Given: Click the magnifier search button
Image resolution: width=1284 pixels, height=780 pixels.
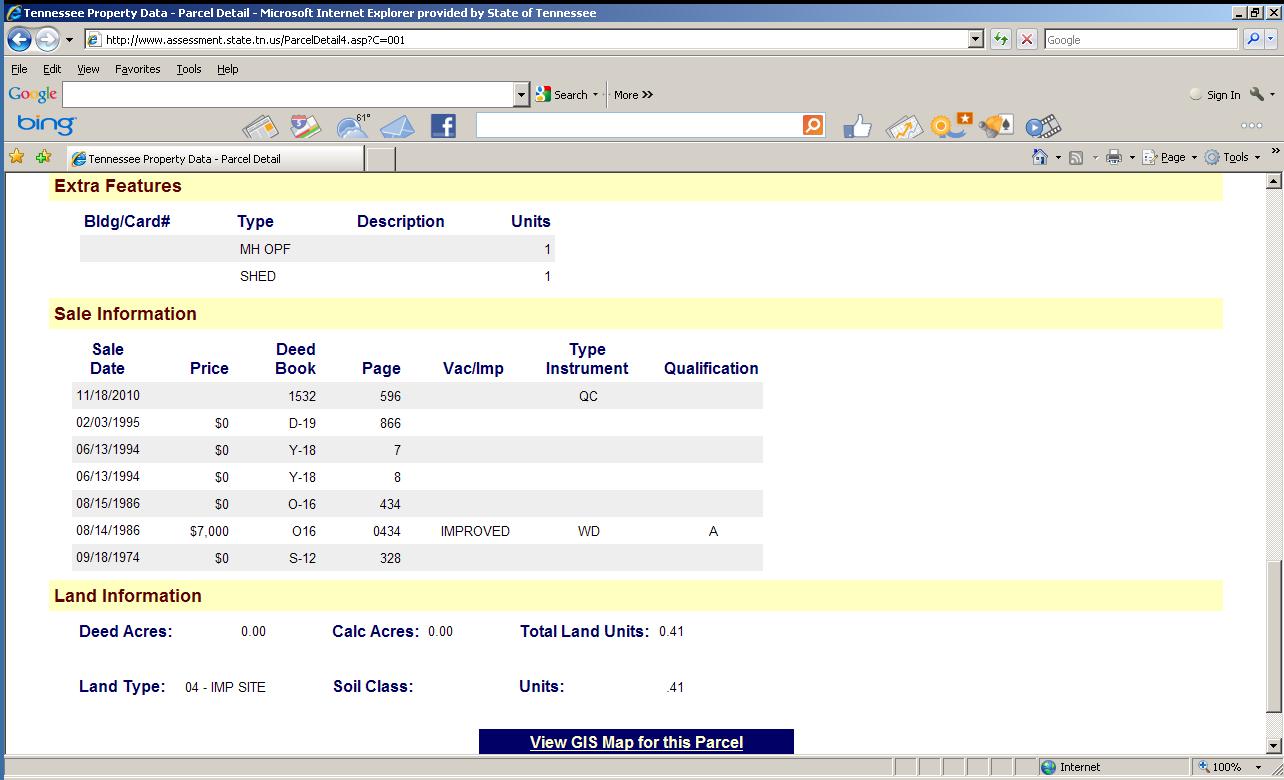Looking at the screenshot, I should (1253, 40).
